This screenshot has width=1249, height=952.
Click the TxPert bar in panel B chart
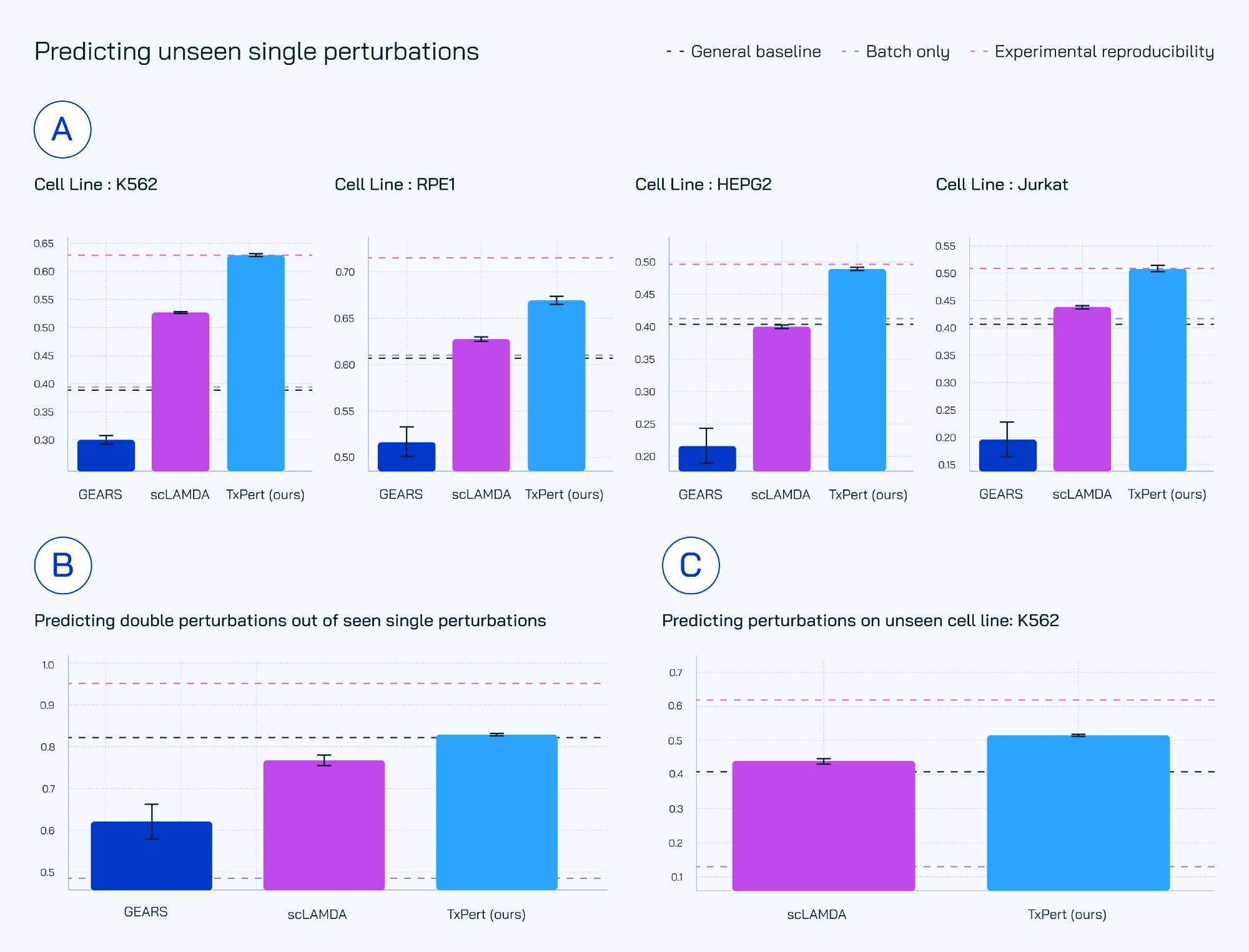click(x=496, y=812)
